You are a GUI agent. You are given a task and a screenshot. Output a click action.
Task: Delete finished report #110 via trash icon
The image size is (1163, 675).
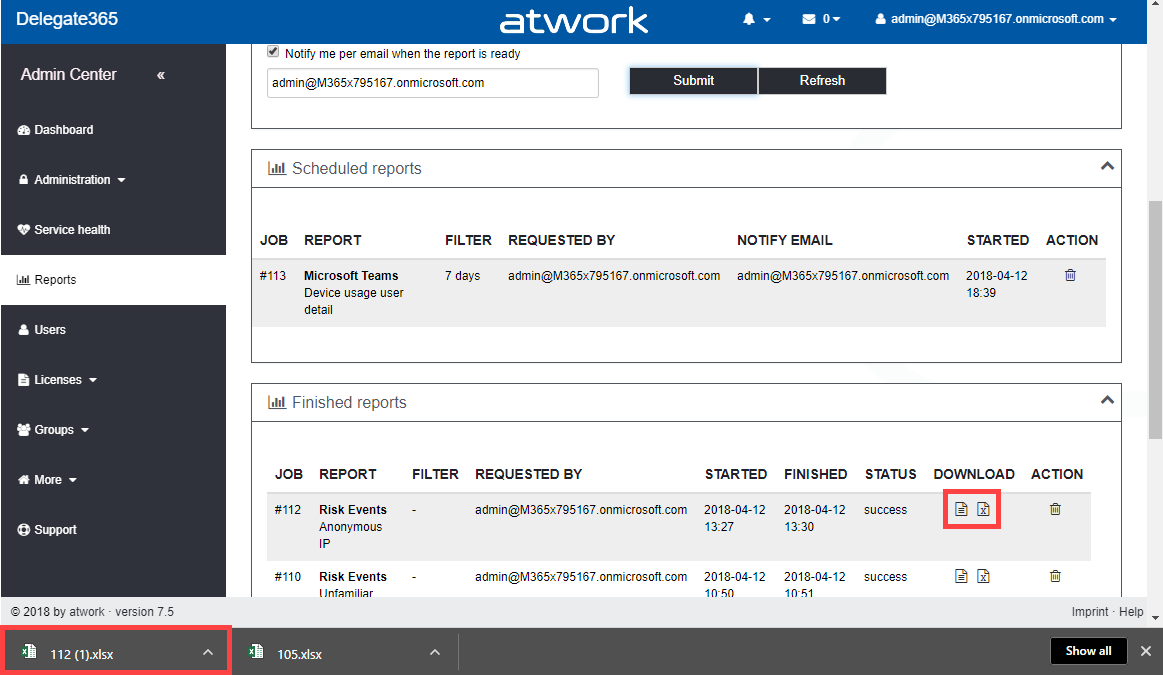[1055, 576]
